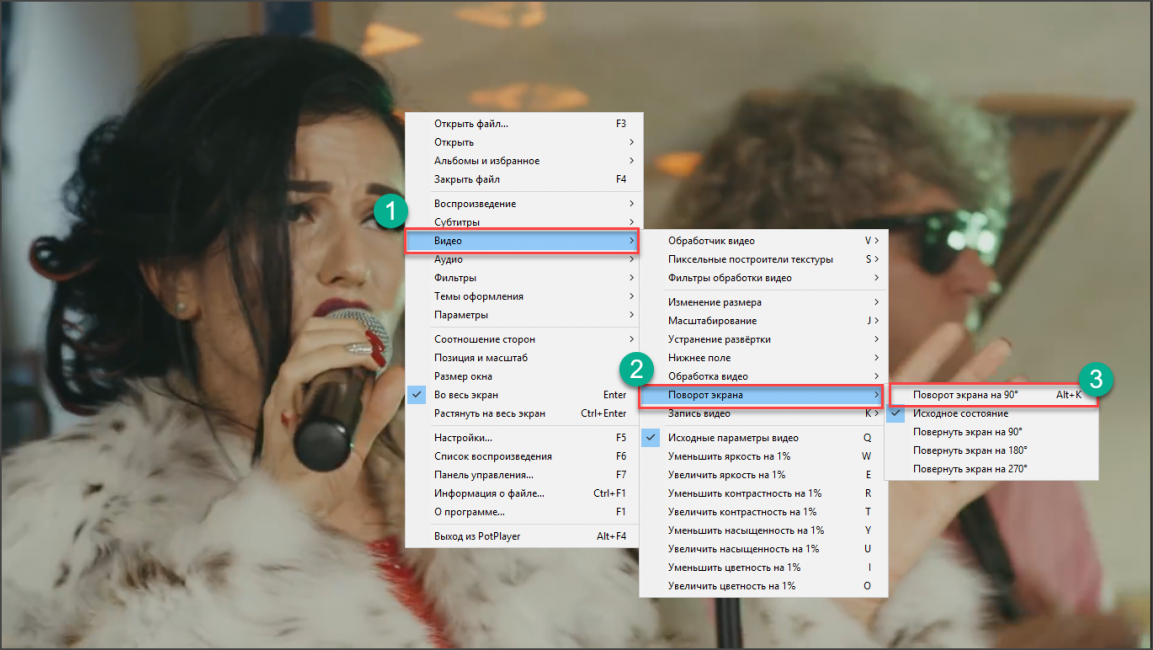Expand the 'Фильтры' submenu
This screenshot has height=650, width=1153.
pos(524,278)
